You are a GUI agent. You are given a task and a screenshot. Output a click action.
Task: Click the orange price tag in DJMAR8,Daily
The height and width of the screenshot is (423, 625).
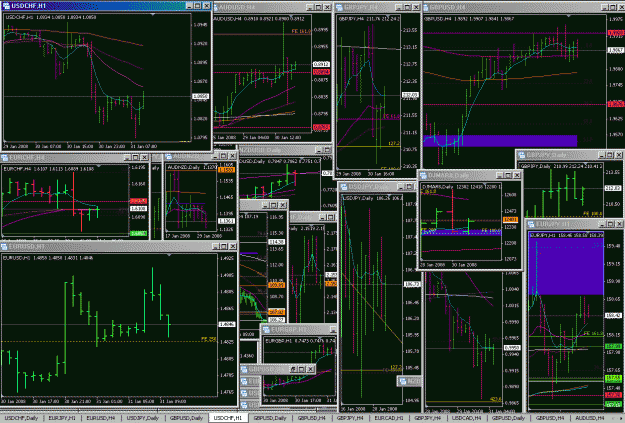click(510, 220)
